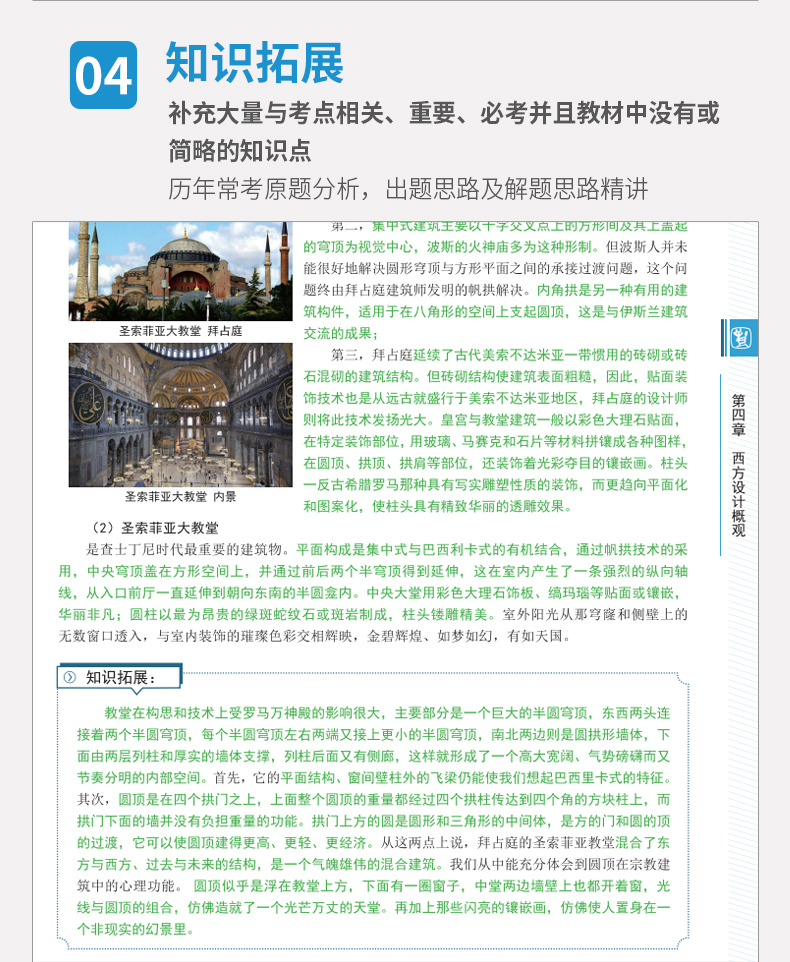Click caption 圣索菲亚大教堂 内景
Screen dimensions: 790x962
coord(180,496)
